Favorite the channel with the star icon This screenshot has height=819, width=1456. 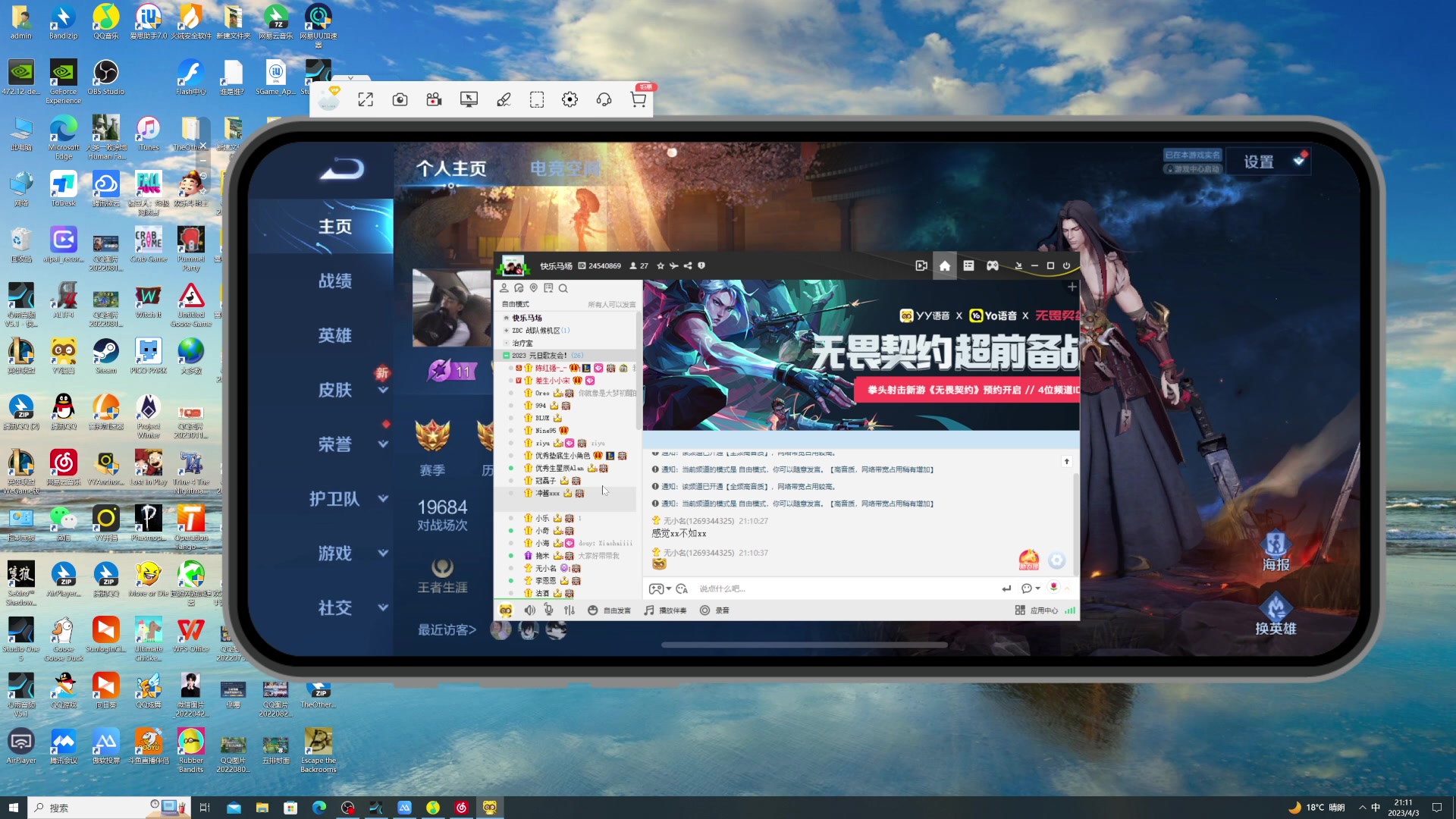click(661, 265)
